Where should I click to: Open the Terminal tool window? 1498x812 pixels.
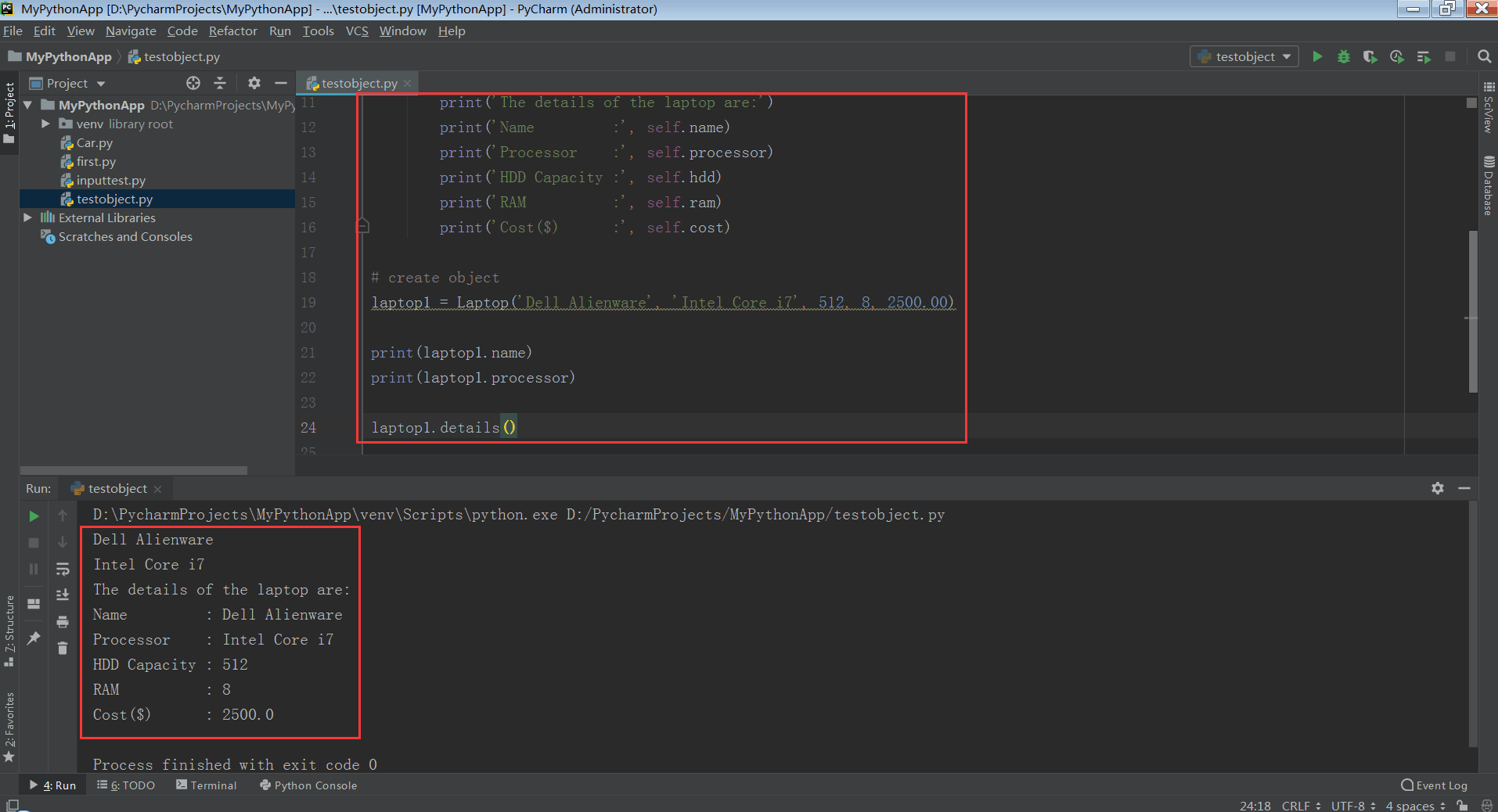point(206,785)
